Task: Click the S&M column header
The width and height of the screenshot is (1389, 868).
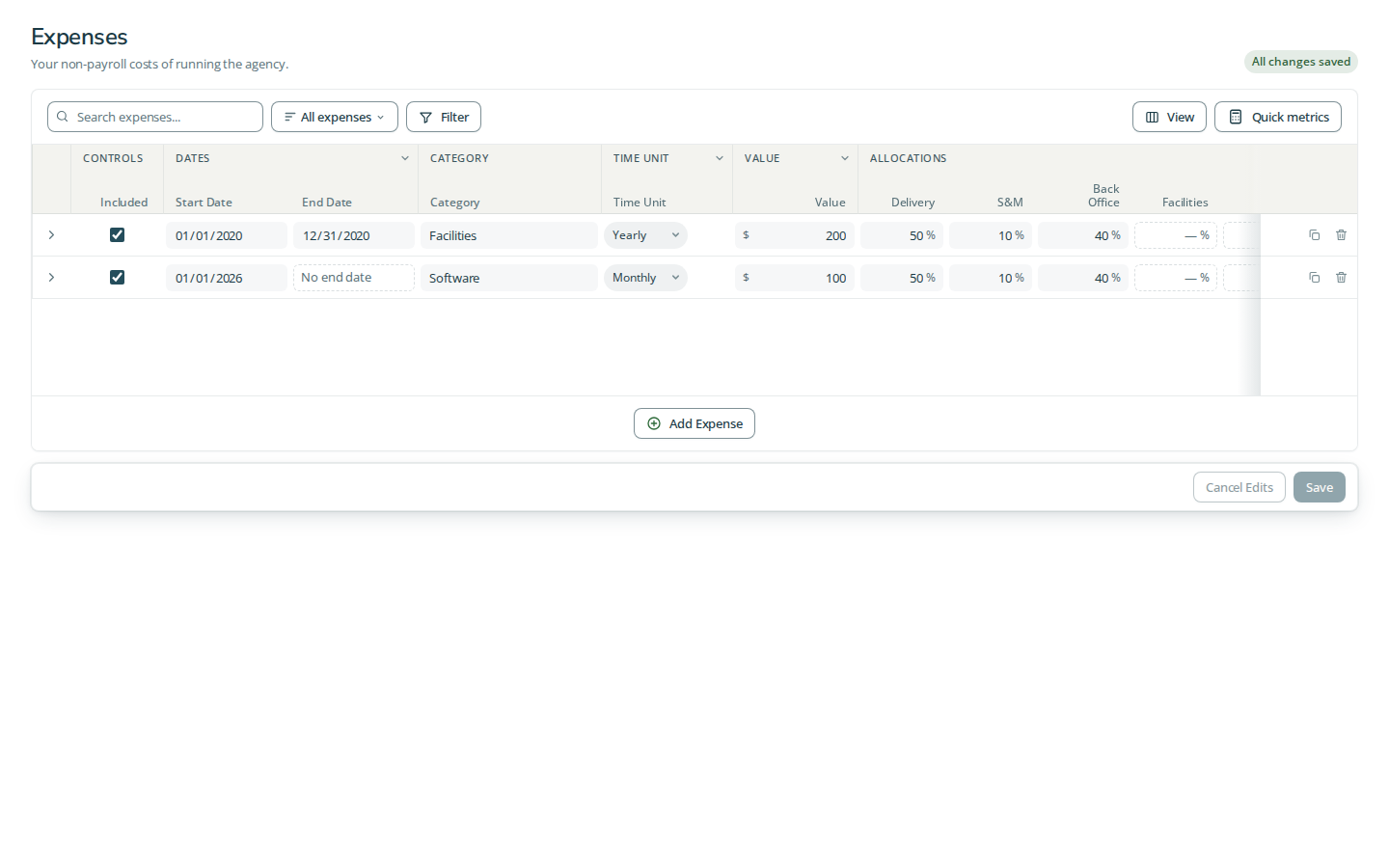Action: (x=1010, y=203)
